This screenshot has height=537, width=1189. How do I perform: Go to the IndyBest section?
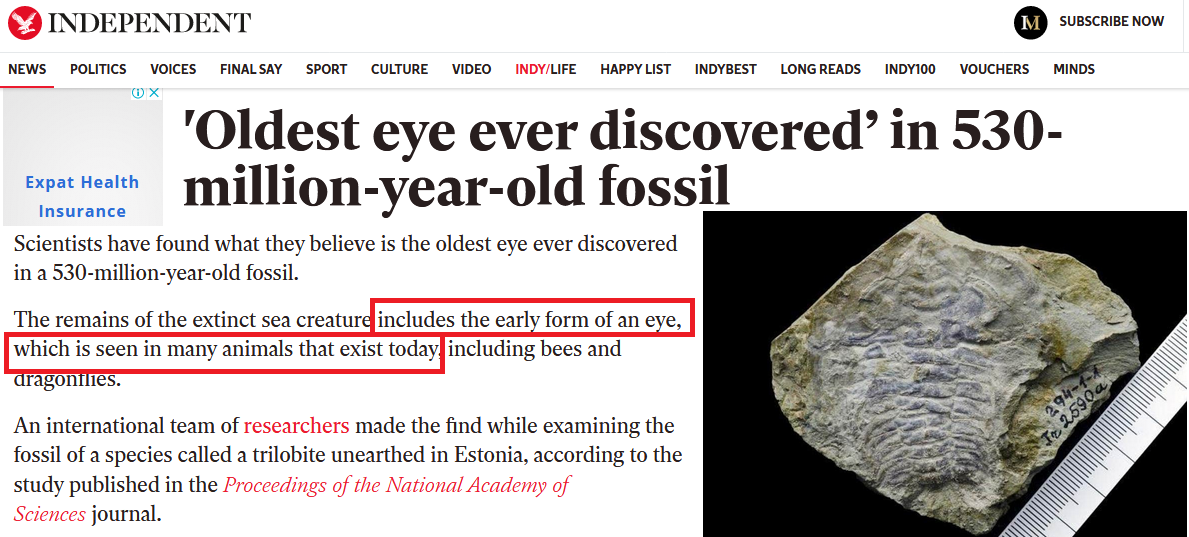[725, 69]
